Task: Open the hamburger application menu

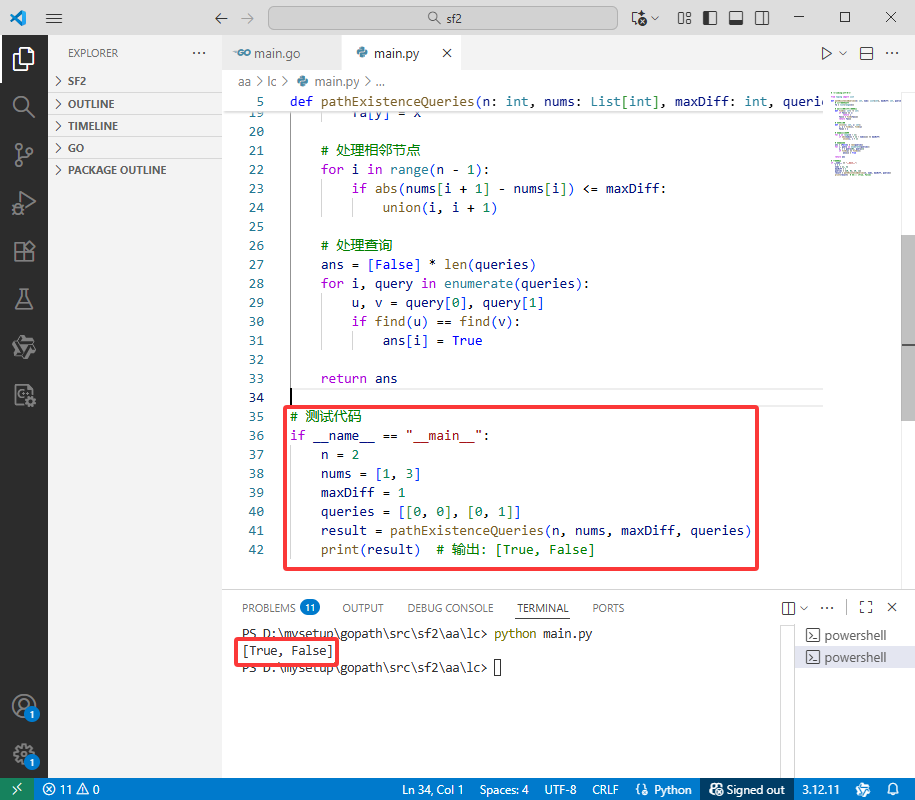Action: tap(54, 18)
